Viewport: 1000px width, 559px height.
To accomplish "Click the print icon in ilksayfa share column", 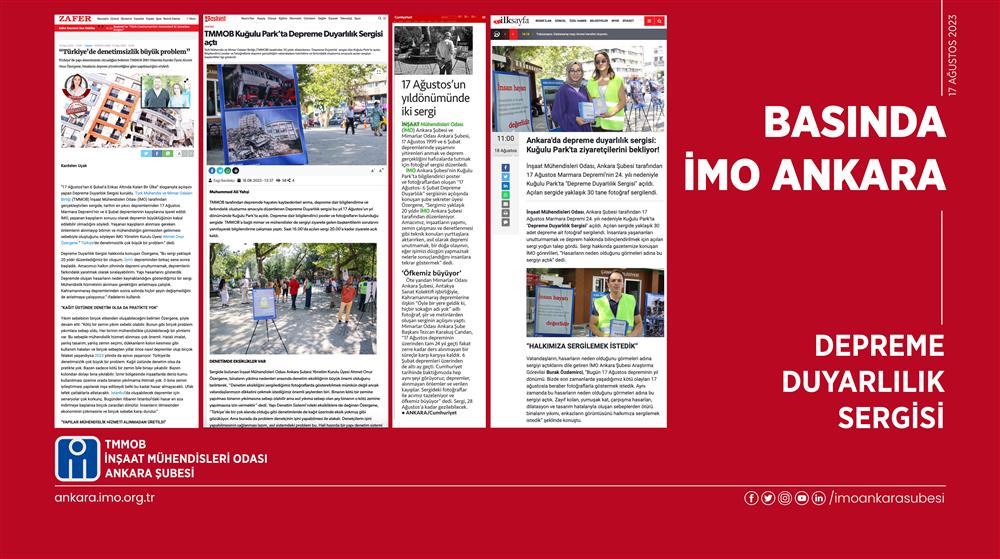I will point(505,214).
